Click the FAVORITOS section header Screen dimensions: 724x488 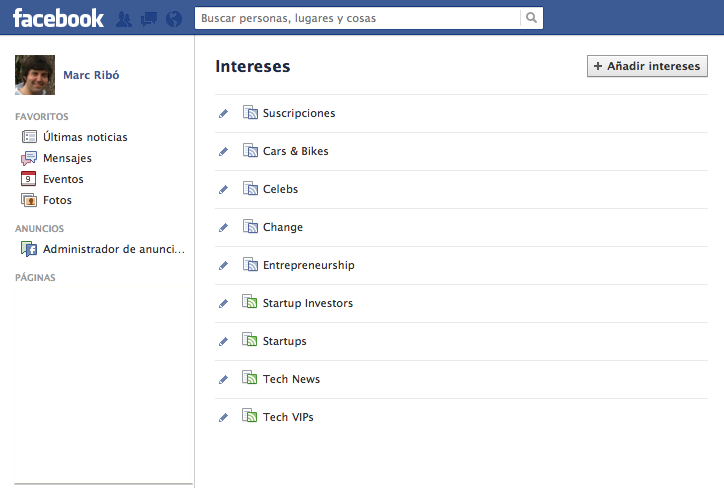42,117
